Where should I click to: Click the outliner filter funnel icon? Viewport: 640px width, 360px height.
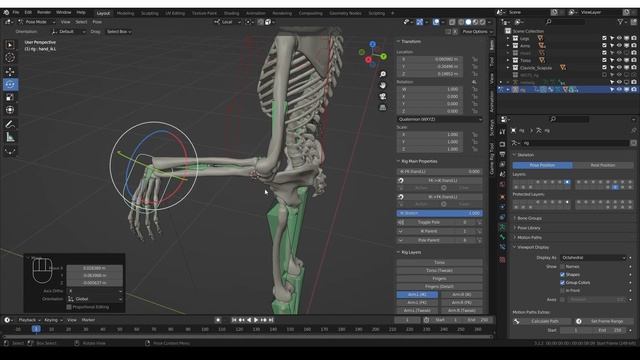(621, 22)
